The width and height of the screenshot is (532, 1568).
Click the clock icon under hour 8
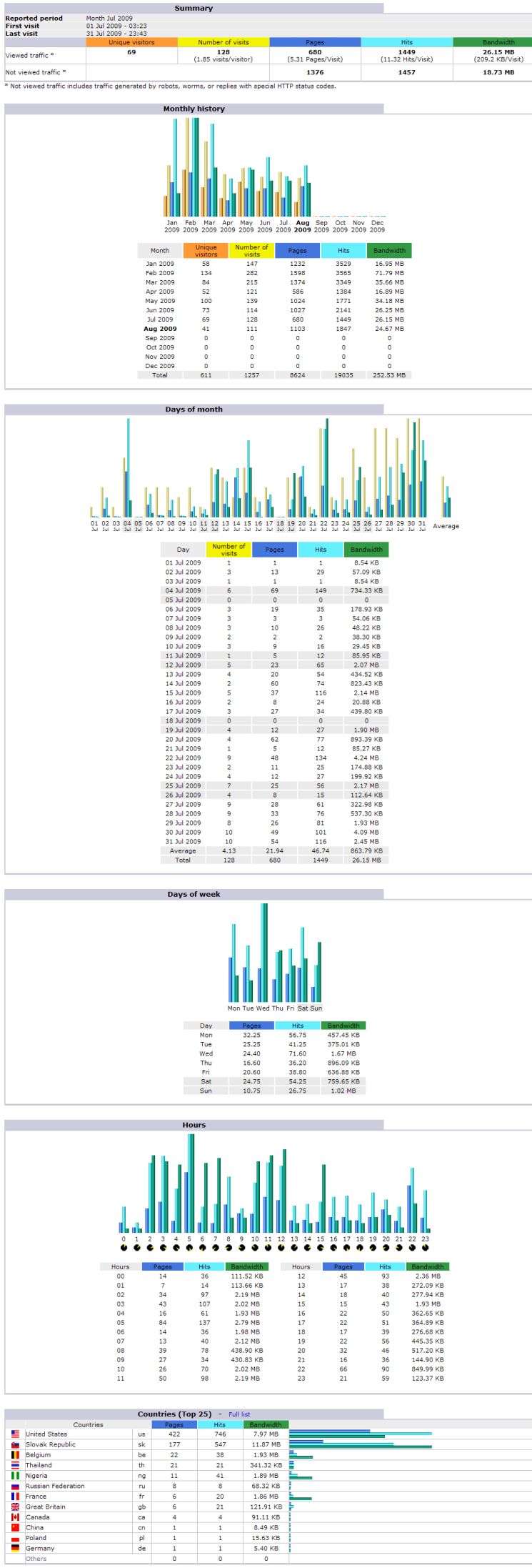pos(229,1248)
